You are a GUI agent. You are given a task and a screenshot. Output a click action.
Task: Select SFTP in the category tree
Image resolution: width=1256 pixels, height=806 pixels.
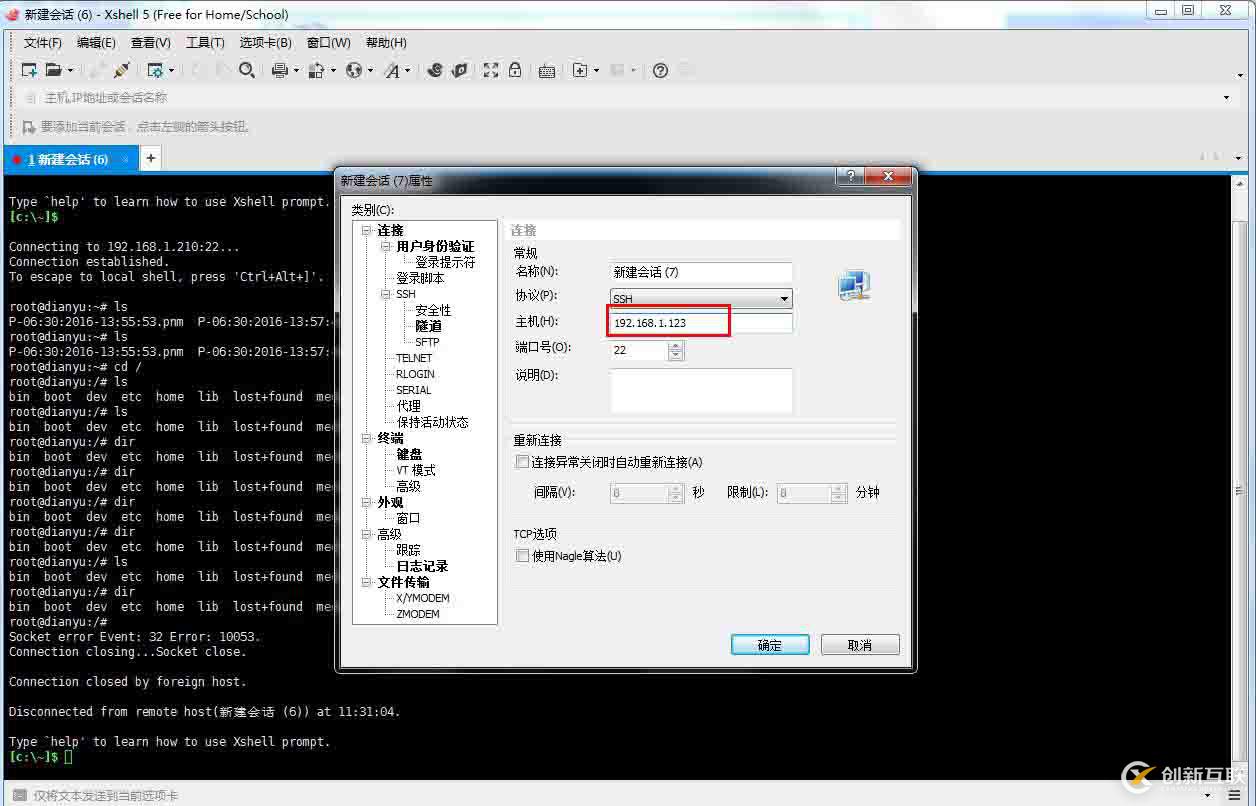[427, 342]
